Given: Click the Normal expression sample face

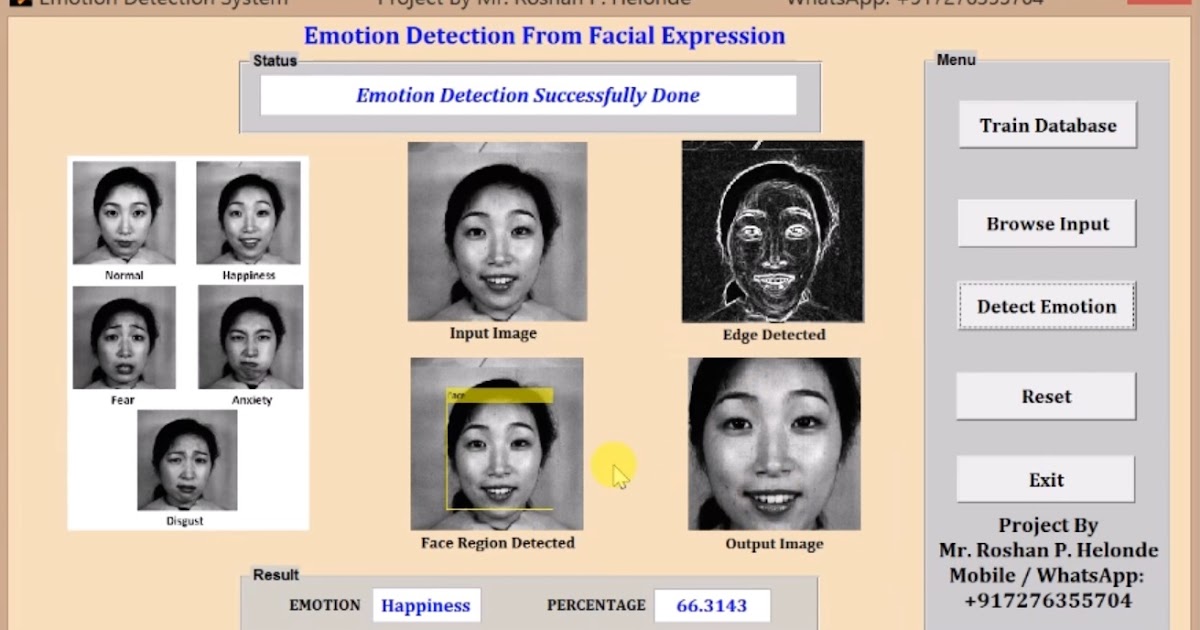Looking at the screenshot, I should coord(122,212).
